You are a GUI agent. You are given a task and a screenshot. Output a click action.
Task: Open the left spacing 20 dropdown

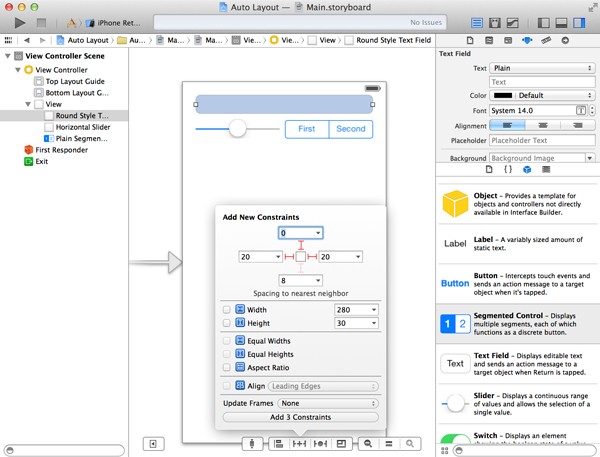click(278, 256)
